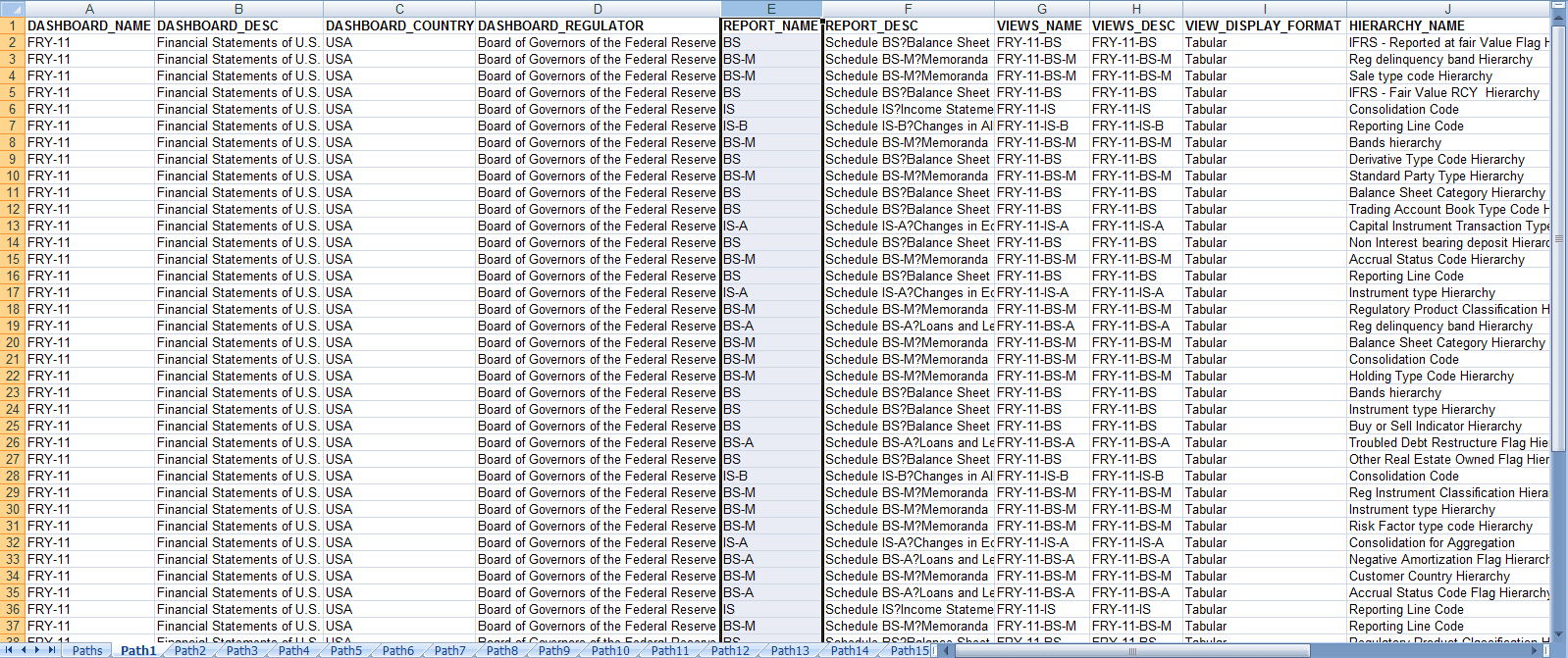The height and width of the screenshot is (658, 1568).
Task: Click cell 'Consolidation for Aggregation'
Action: pos(1448,542)
